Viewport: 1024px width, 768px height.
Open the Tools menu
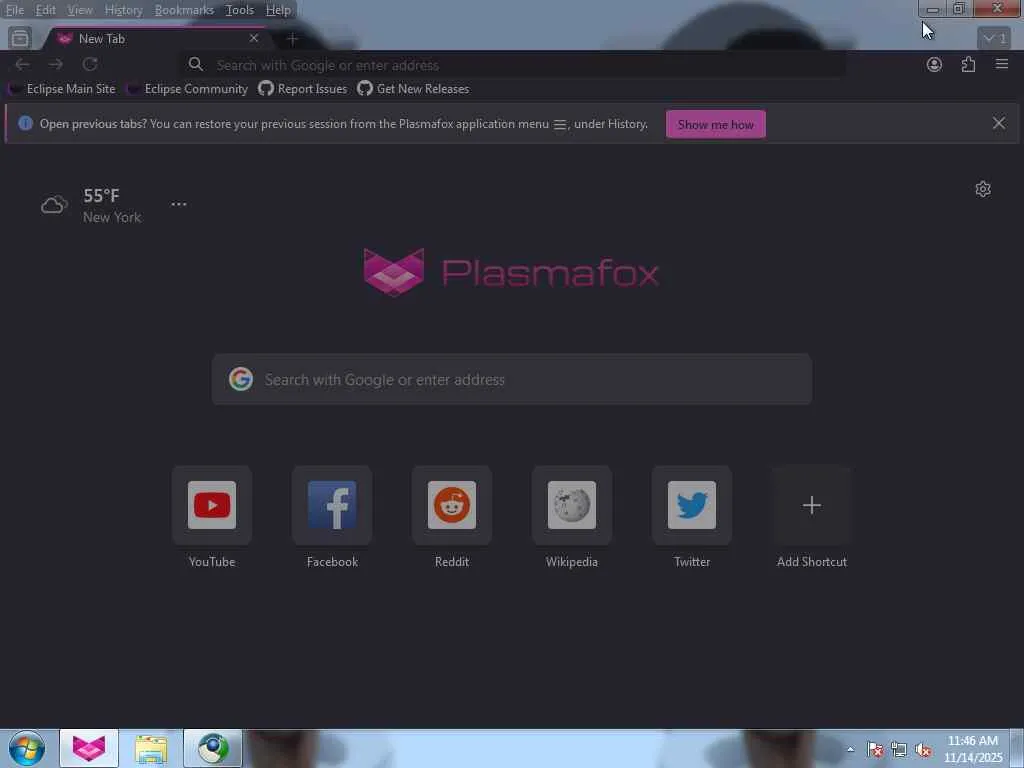click(239, 10)
